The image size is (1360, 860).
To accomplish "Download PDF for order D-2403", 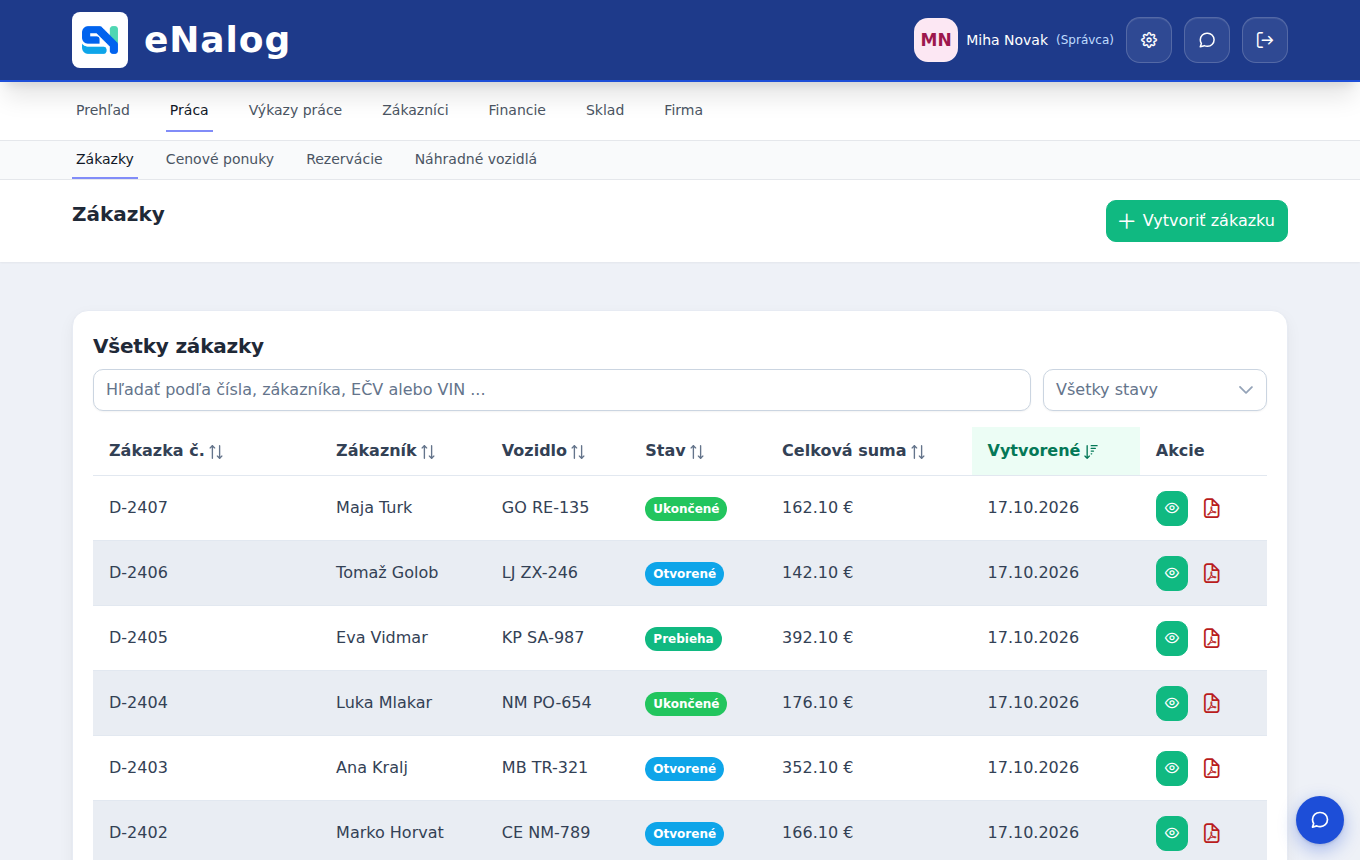I will pos(1212,768).
